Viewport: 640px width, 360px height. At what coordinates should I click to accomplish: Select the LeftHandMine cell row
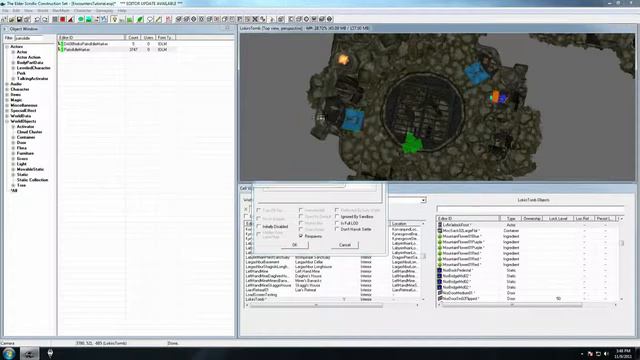tap(333, 271)
